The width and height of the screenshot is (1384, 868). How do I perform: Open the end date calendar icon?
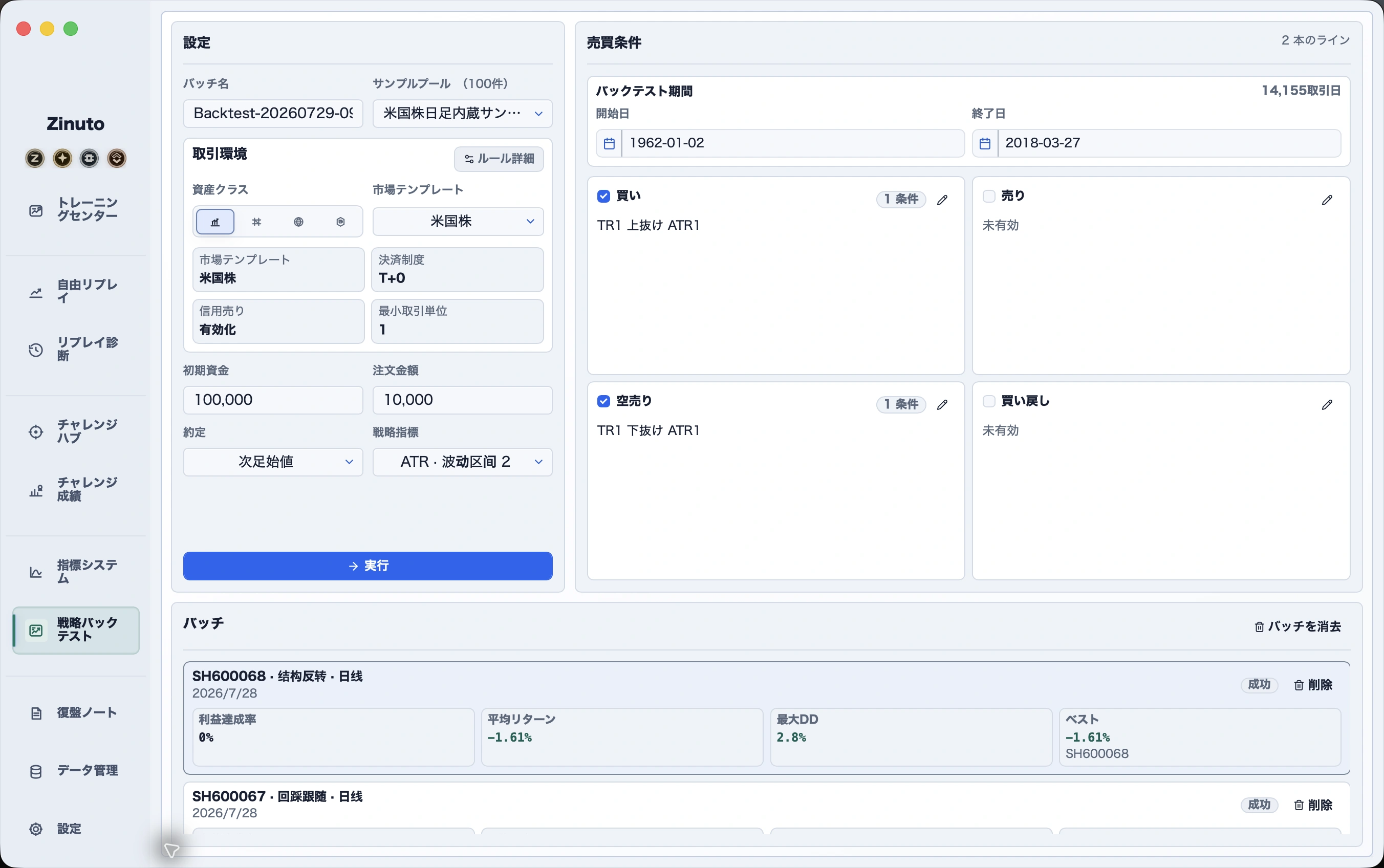click(985, 143)
